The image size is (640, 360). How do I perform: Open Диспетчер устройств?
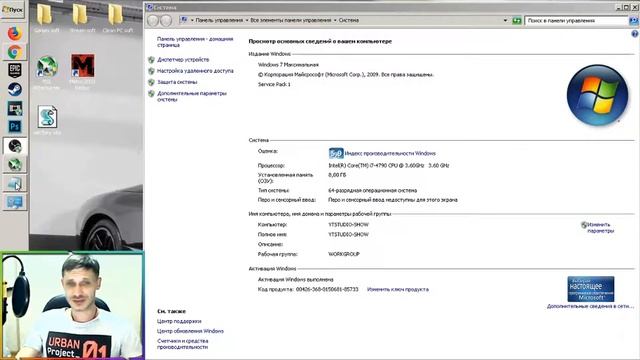[183, 60]
